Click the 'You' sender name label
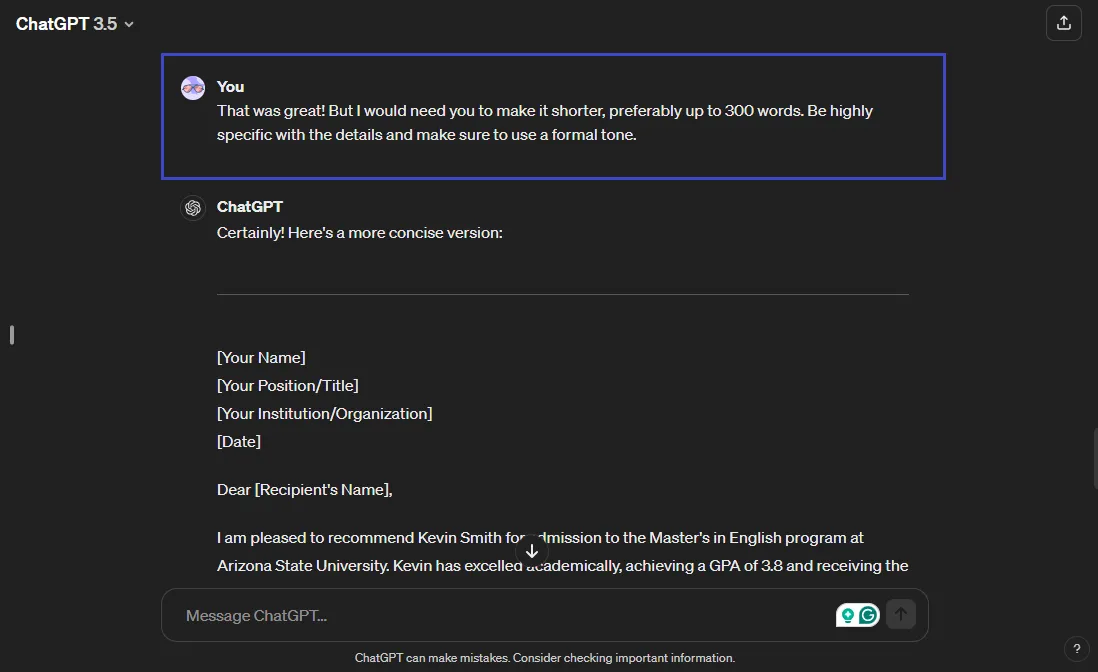1098x672 pixels. tap(229, 86)
